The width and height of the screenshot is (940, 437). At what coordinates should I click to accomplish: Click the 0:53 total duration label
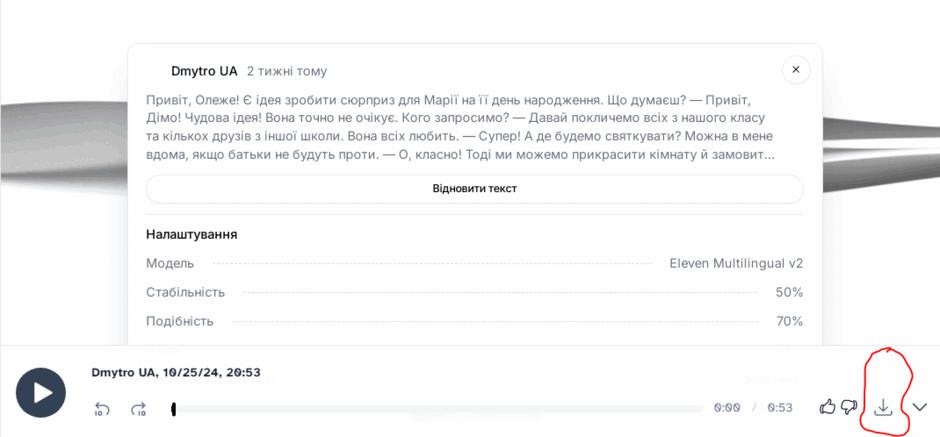(x=780, y=408)
